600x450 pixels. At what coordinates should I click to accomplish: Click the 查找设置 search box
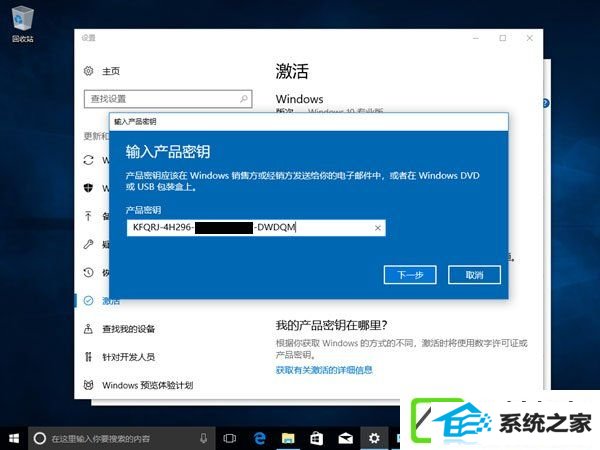tap(168, 99)
